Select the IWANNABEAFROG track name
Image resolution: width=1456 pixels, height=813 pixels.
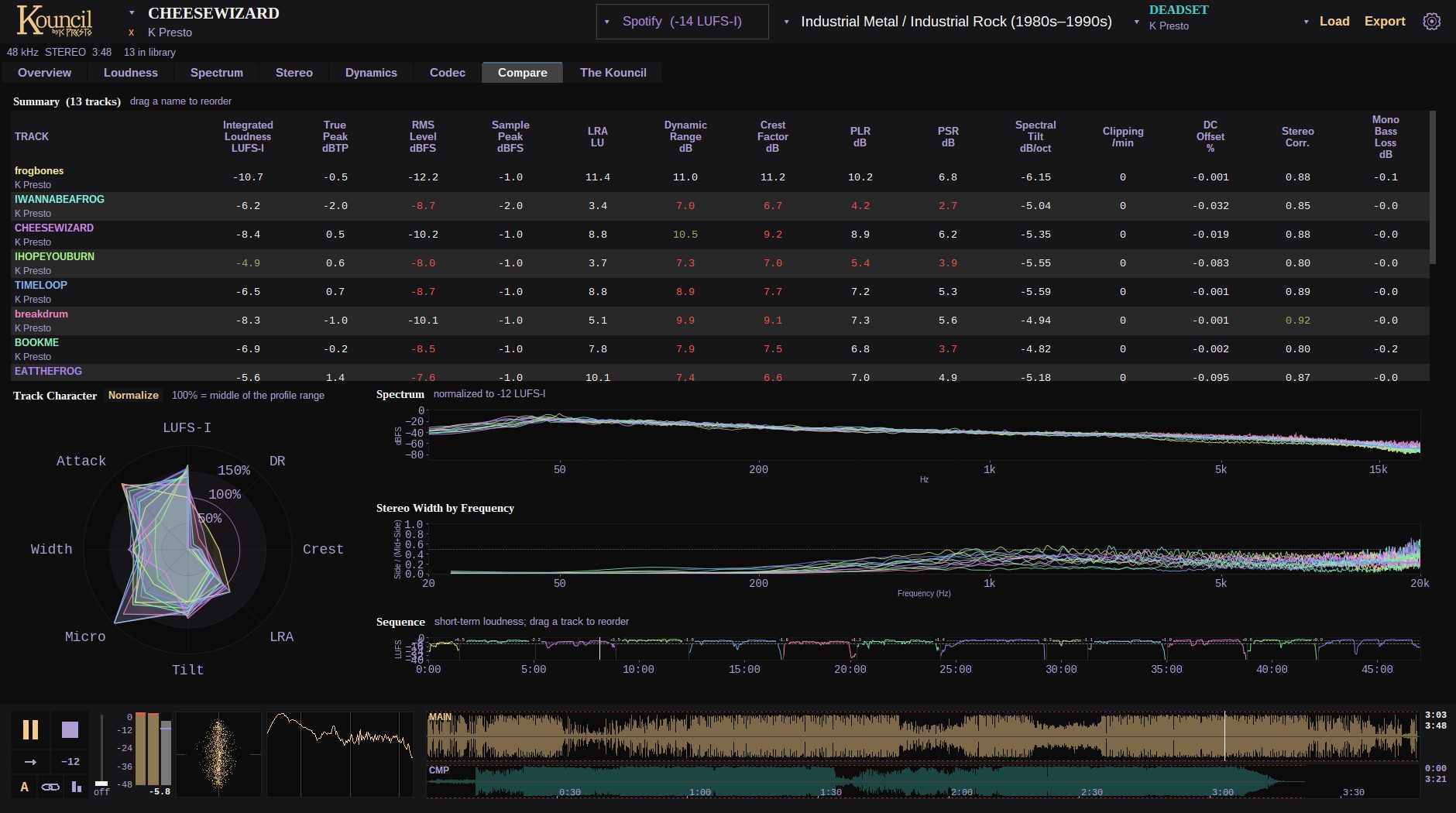[60, 200]
